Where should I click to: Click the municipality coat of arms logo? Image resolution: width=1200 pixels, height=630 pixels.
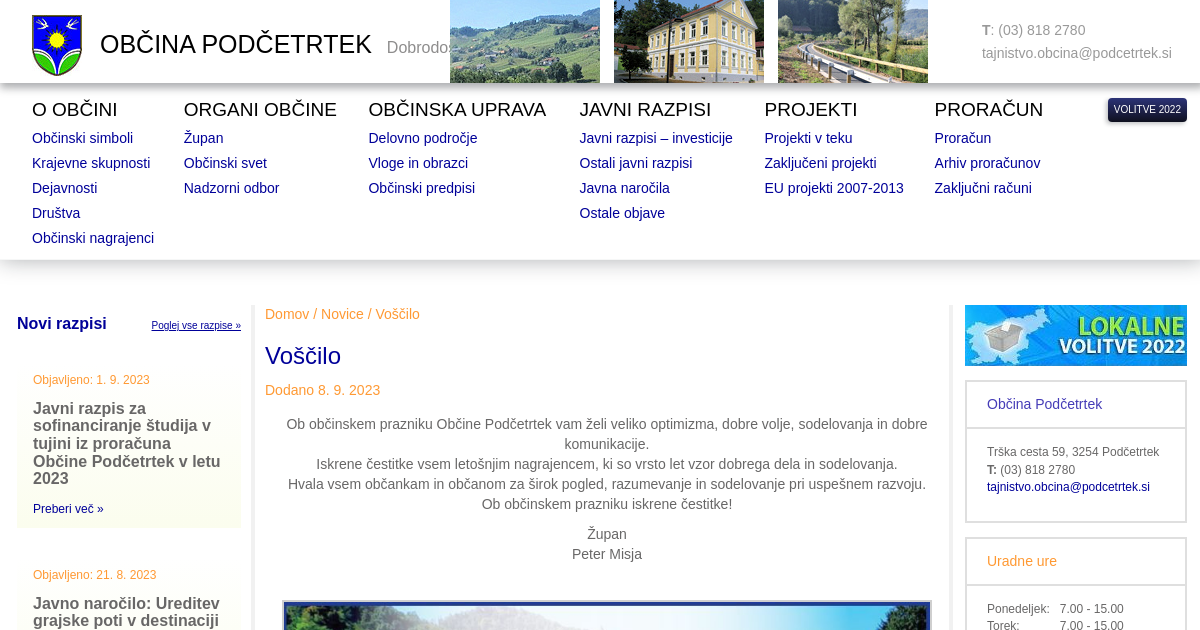pyautogui.click(x=57, y=45)
